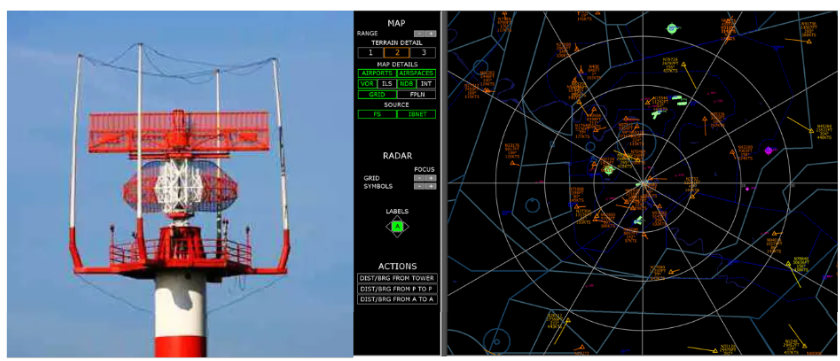Toggle AIRPORTS map detail
Screen dimensions: 840x361
(377, 73)
